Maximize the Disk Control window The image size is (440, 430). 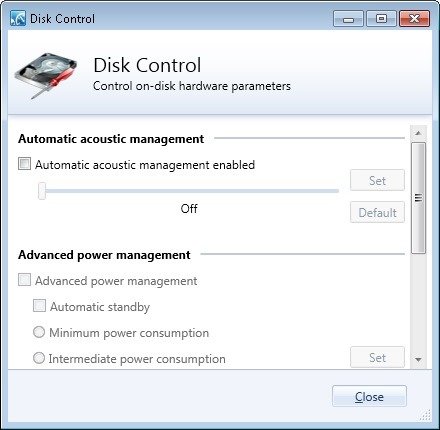coord(381,18)
